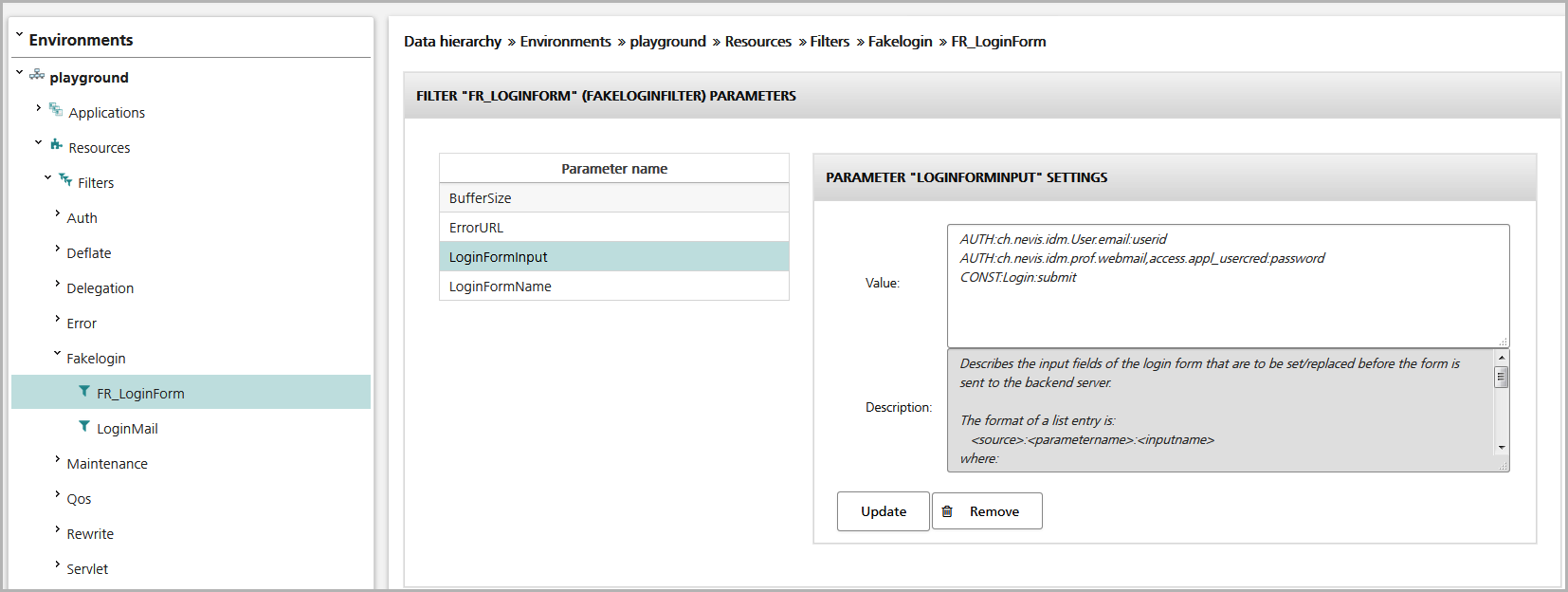Viewport: 1568px width, 592px height.
Task: Click the LoginMail filter icon
Action: (84, 426)
